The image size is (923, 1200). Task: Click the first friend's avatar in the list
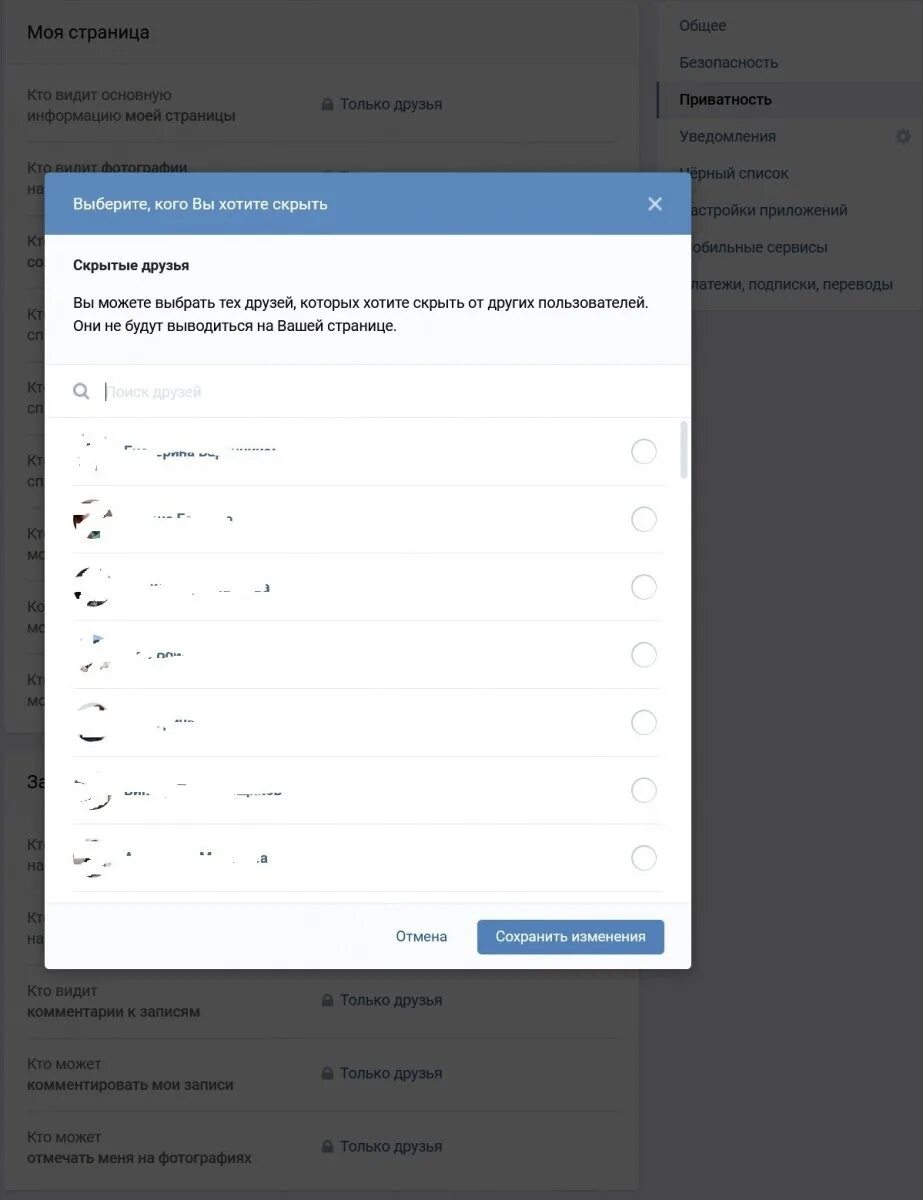pyautogui.click(x=93, y=452)
